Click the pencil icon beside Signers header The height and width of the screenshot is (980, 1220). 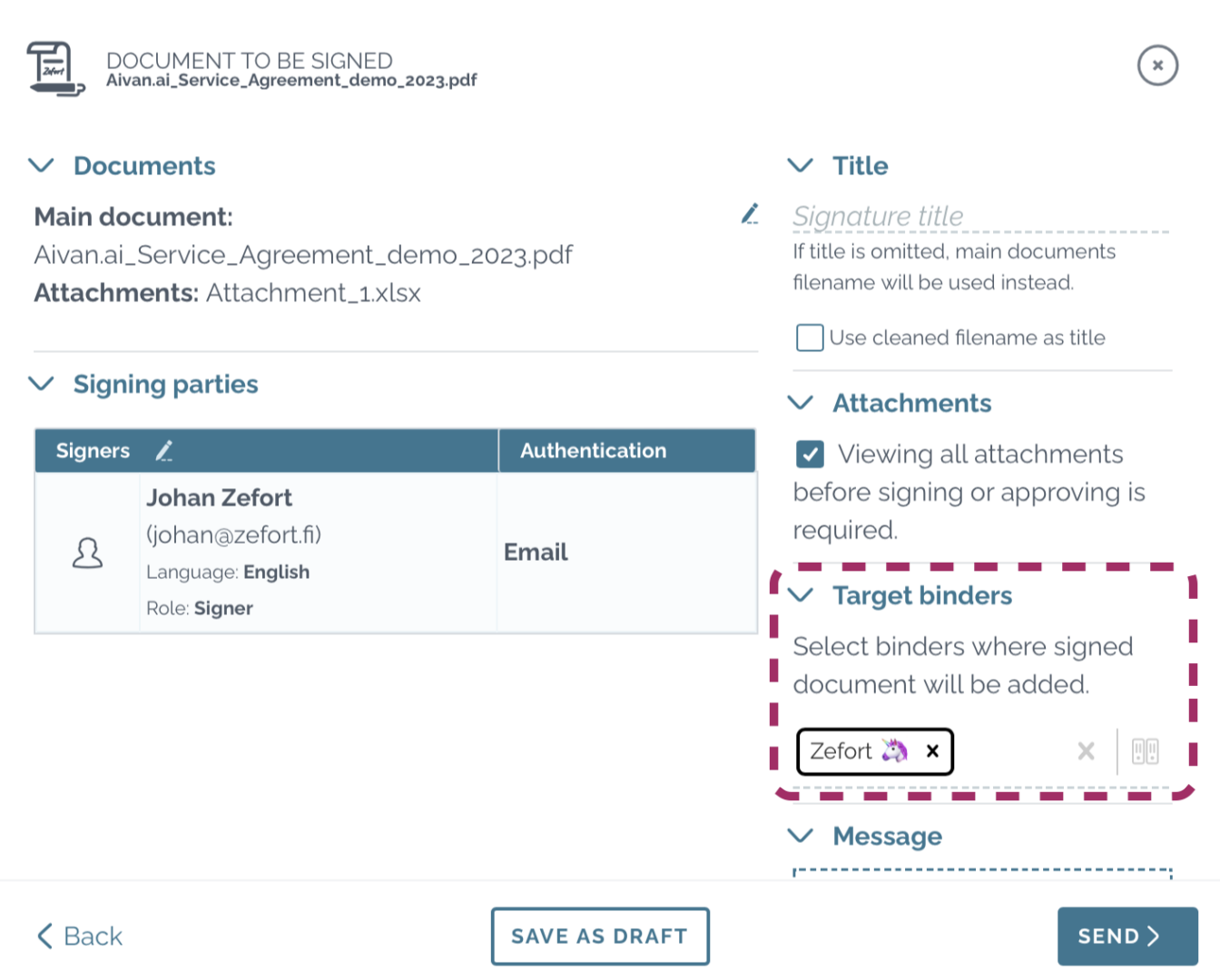164,451
